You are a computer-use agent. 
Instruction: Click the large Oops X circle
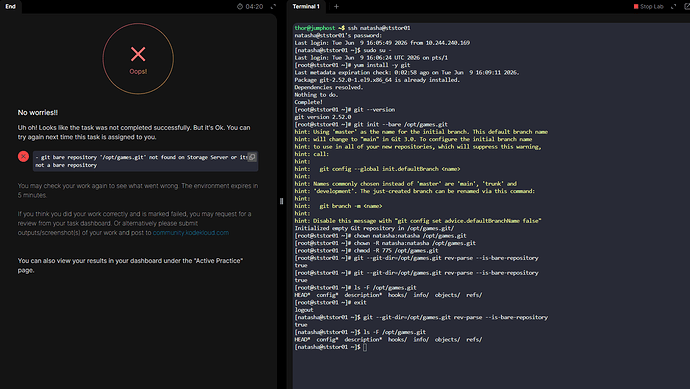click(x=138, y=59)
